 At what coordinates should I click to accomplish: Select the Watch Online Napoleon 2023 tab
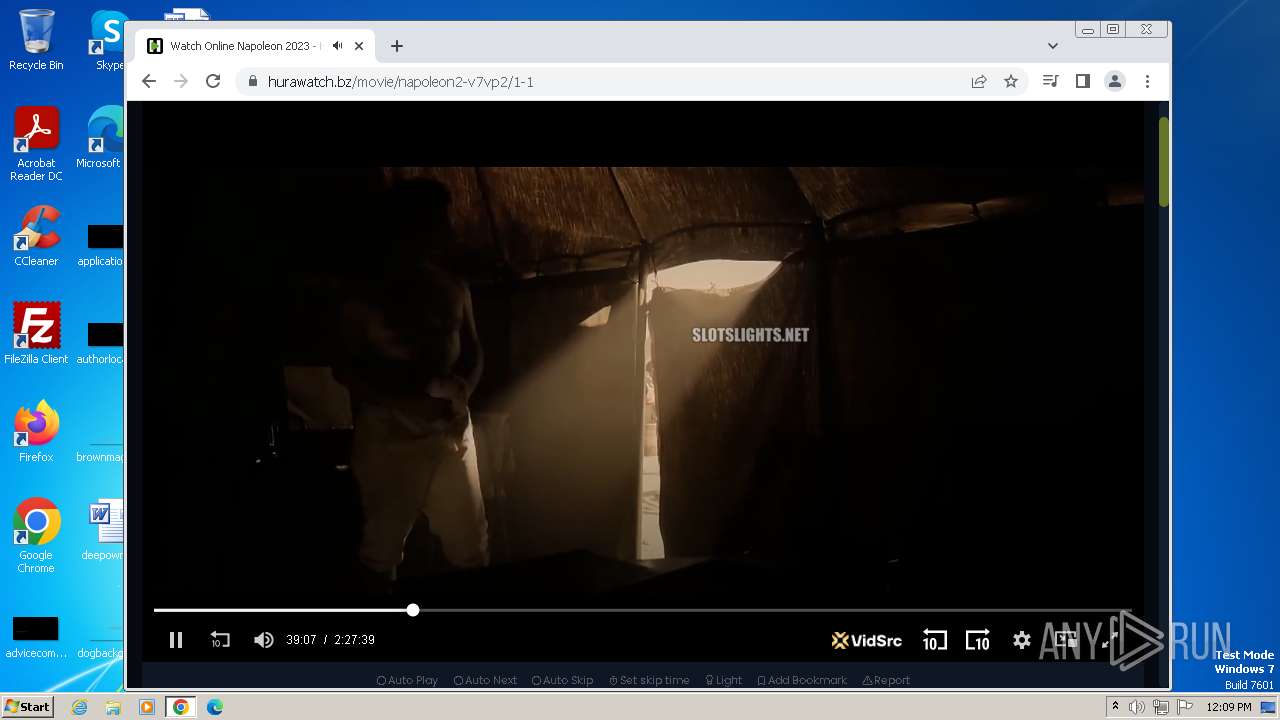255,46
